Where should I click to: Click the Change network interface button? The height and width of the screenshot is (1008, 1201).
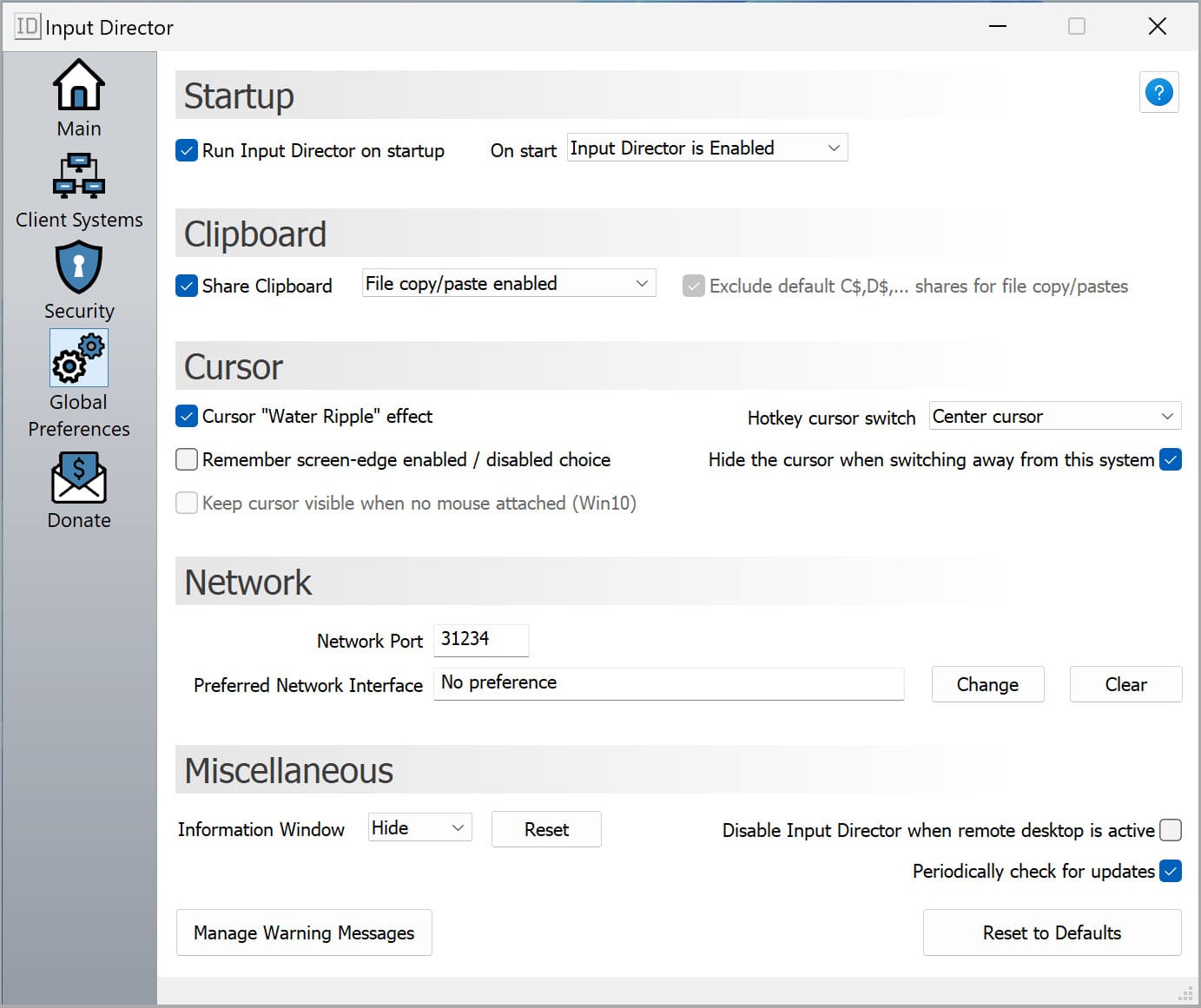click(x=987, y=684)
